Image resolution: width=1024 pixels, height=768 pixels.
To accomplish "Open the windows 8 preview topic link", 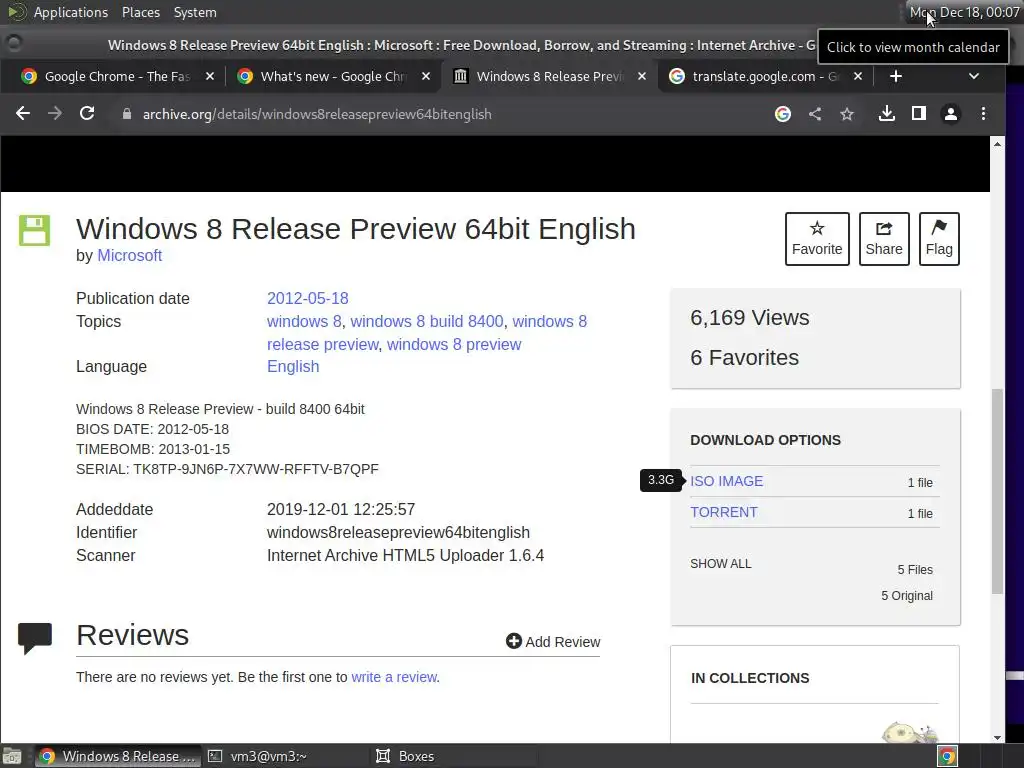I will [454, 344].
